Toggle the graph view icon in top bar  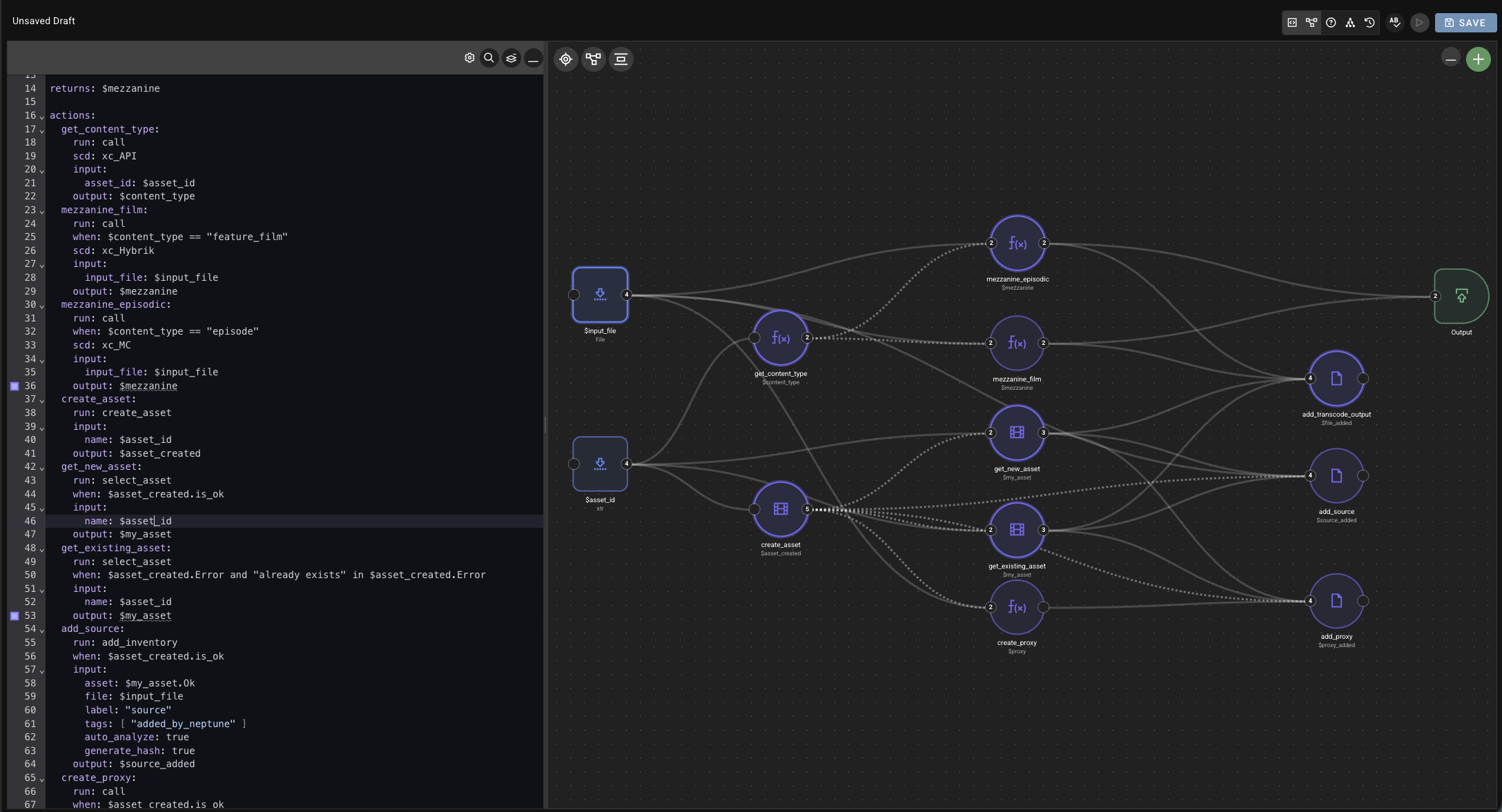(x=1311, y=23)
